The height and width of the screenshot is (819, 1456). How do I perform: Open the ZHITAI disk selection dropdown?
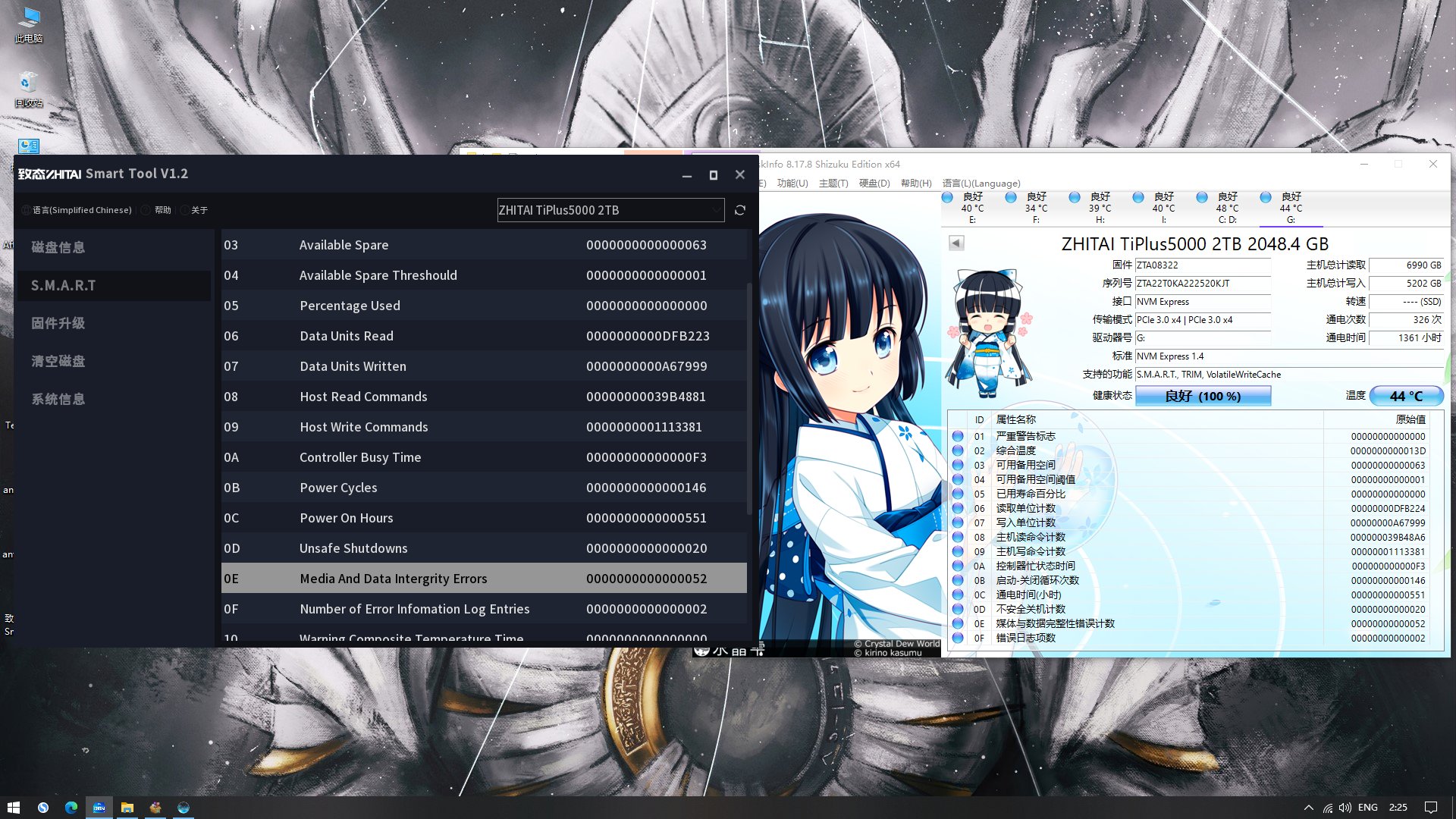pos(610,210)
